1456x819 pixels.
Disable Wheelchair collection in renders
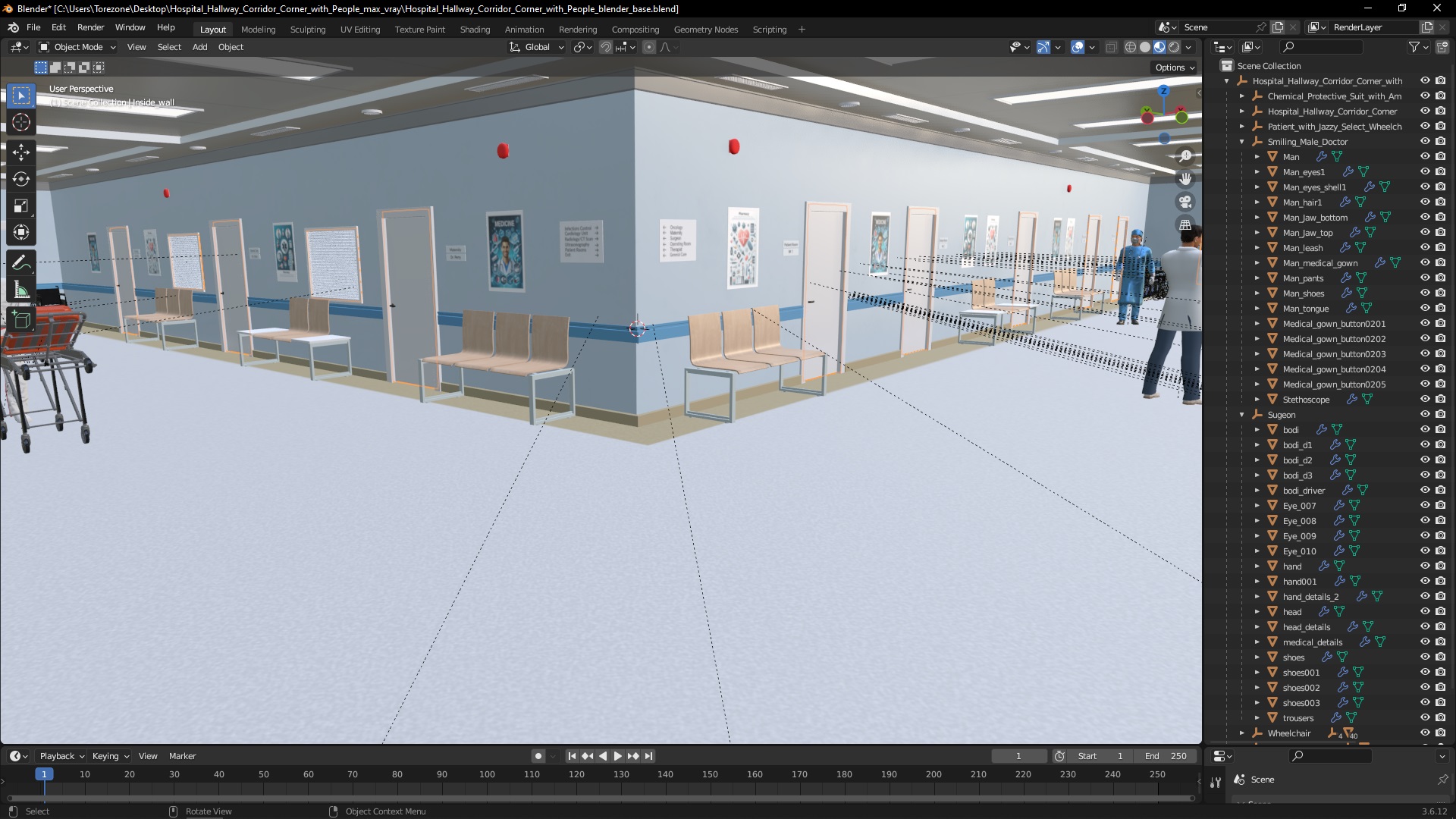(x=1441, y=733)
